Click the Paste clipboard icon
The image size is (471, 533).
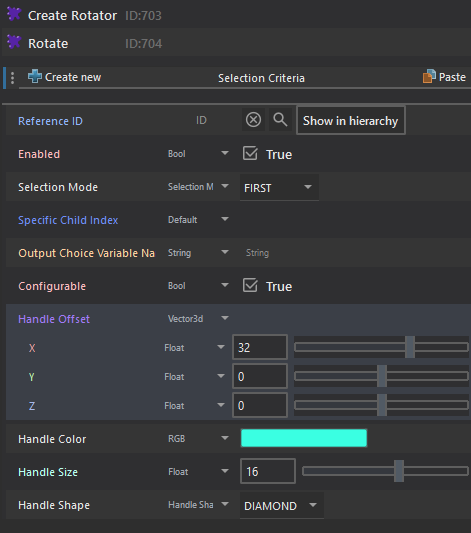click(429, 76)
